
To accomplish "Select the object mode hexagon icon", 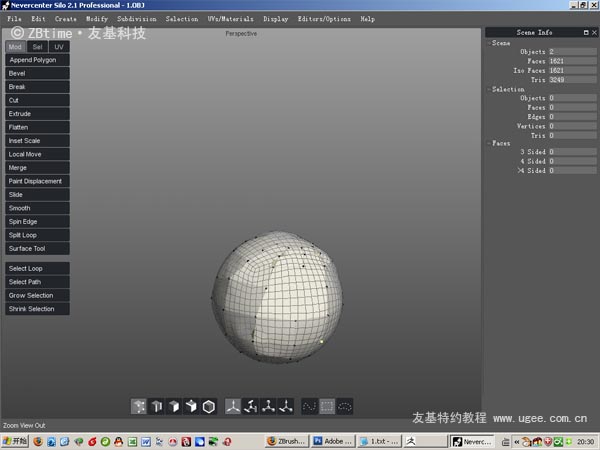I will click(x=209, y=406).
